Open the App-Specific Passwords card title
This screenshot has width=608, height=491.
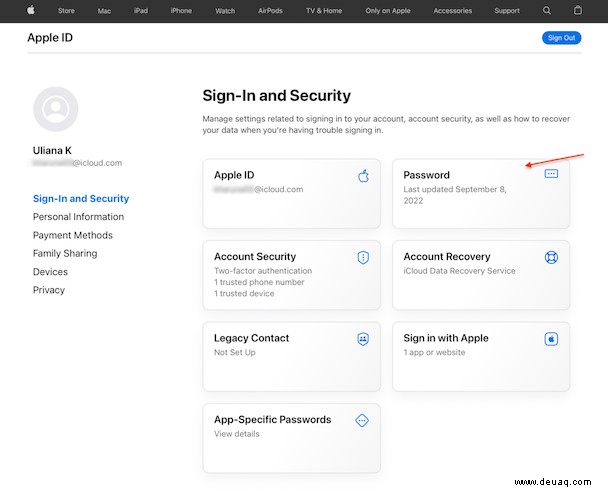tap(273, 419)
